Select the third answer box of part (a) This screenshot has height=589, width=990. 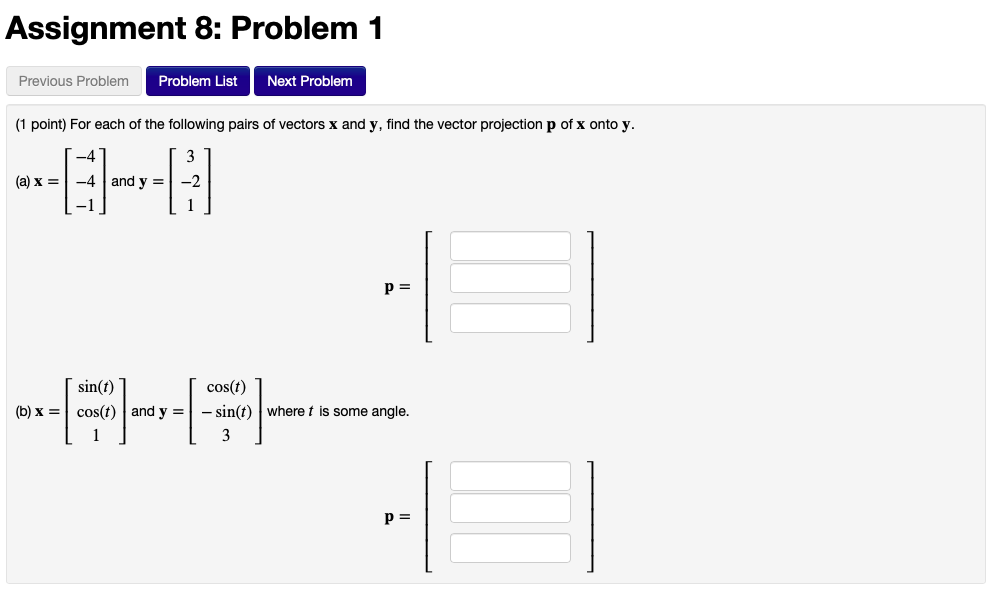[509, 317]
